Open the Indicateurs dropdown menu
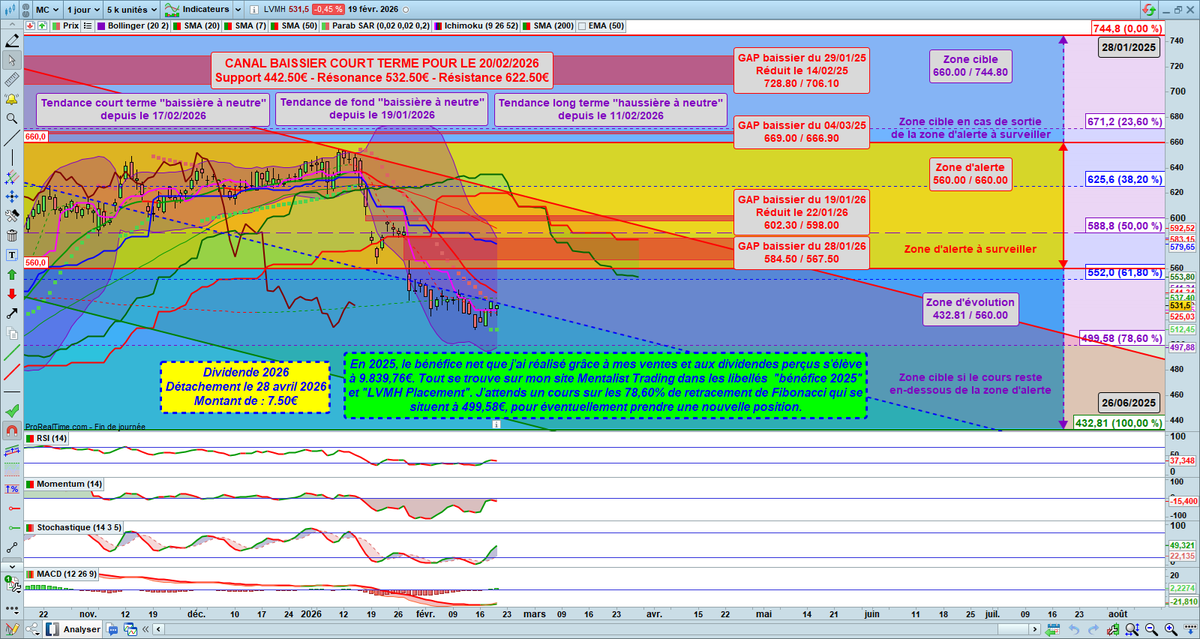Screen dimensions: 1200x639 click(x=208, y=9)
